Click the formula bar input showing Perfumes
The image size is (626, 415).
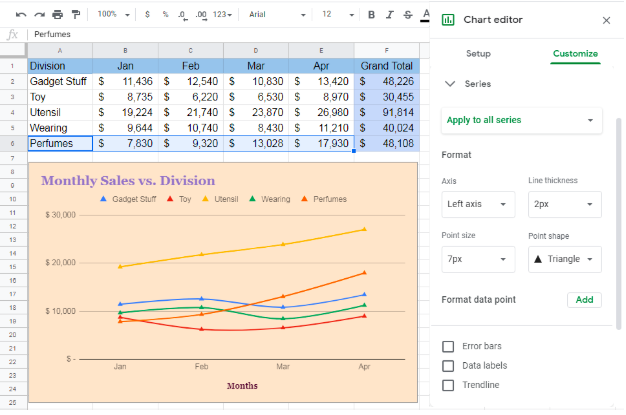(228, 34)
